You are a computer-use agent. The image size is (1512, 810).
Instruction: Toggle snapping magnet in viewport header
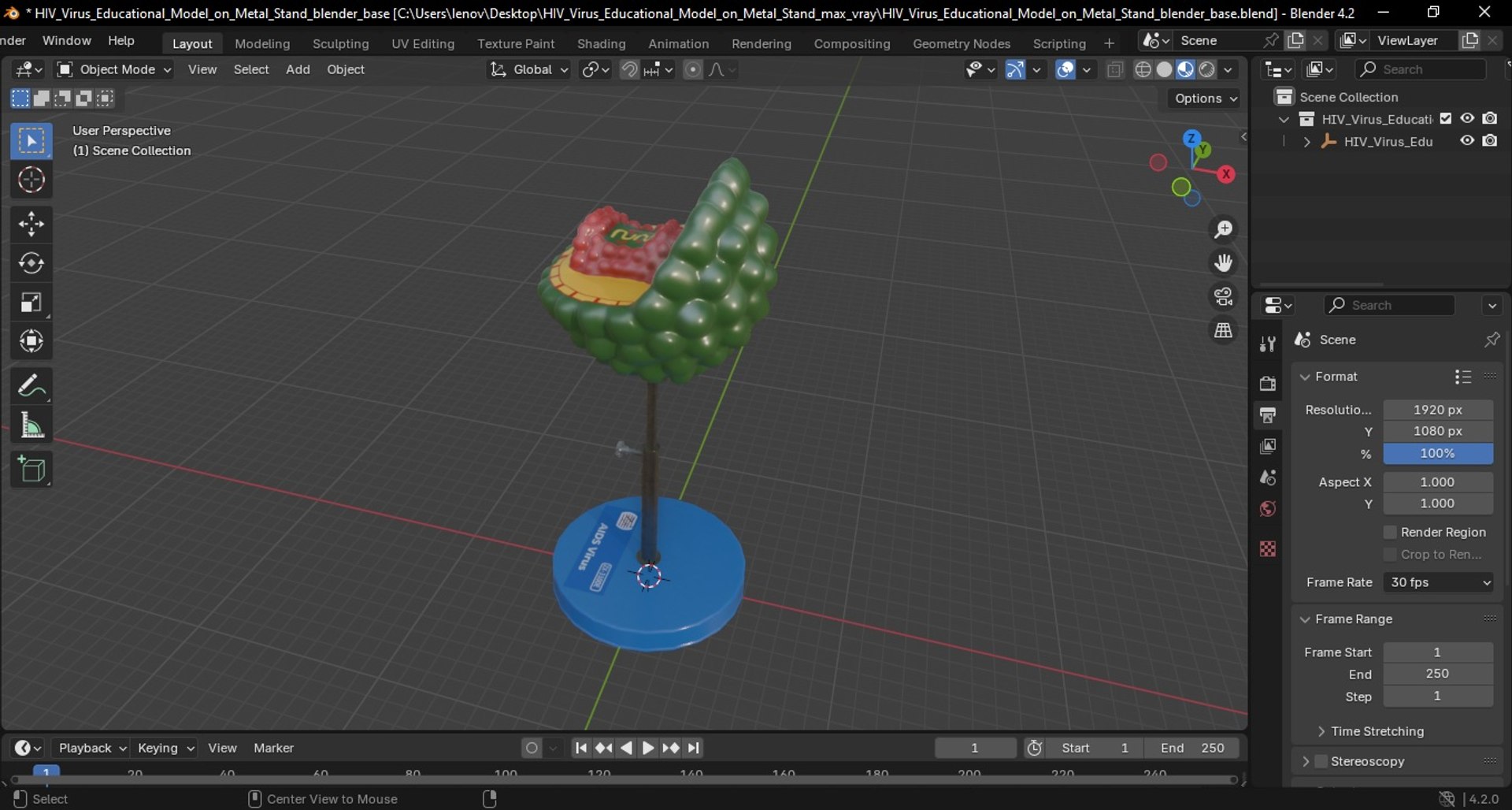coord(628,69)
